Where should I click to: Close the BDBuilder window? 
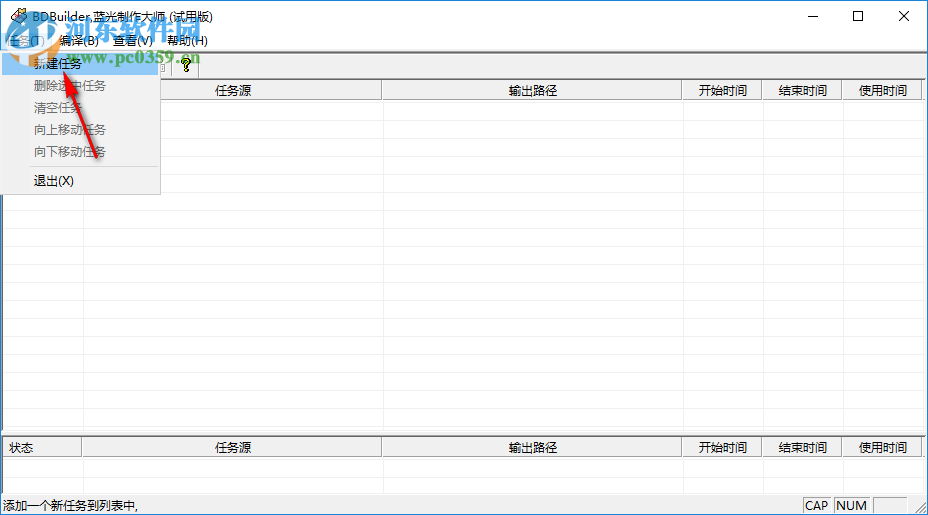(x=904, y=17)
